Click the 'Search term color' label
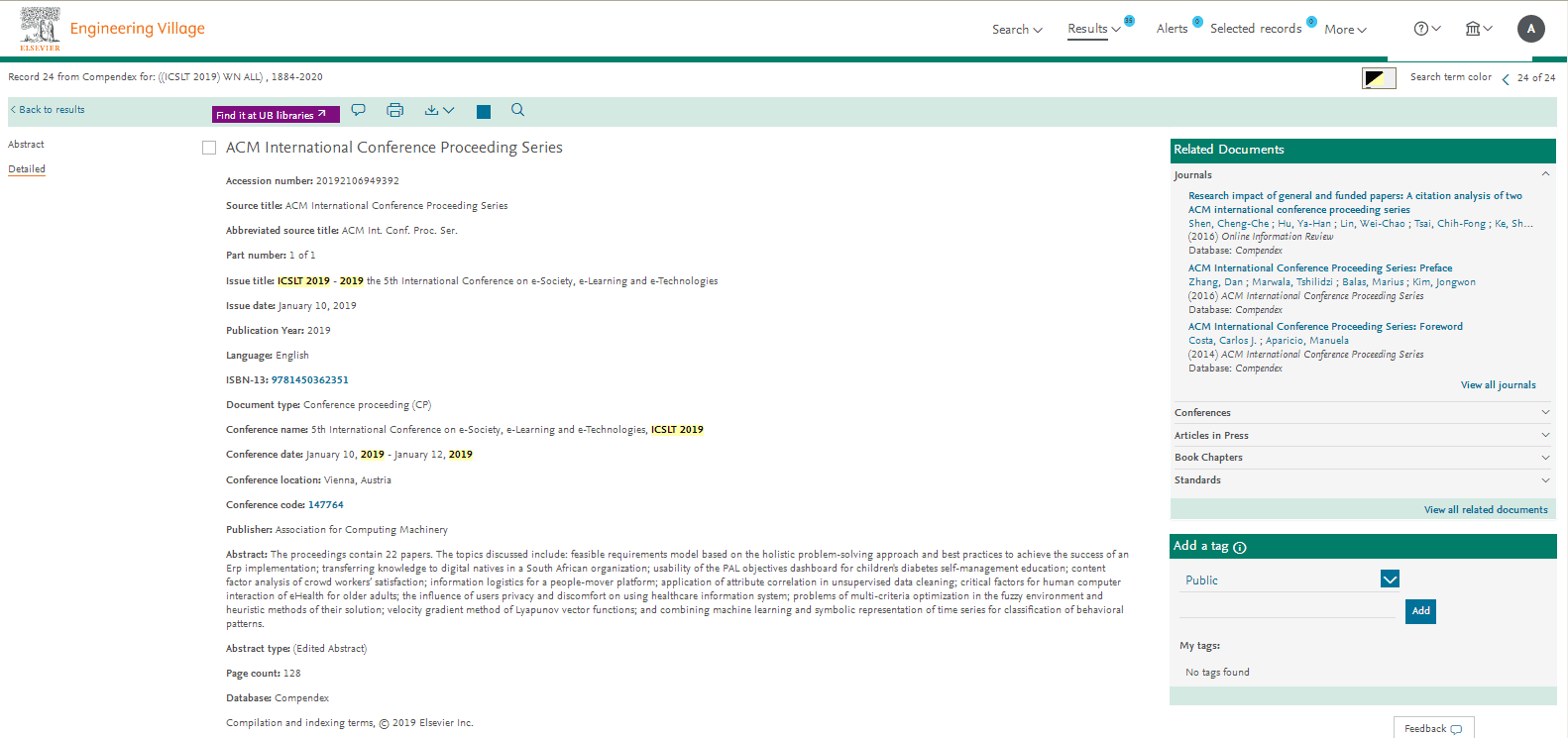The width and height of the screenshot is (1568, 738). (x=1450, y=77)
